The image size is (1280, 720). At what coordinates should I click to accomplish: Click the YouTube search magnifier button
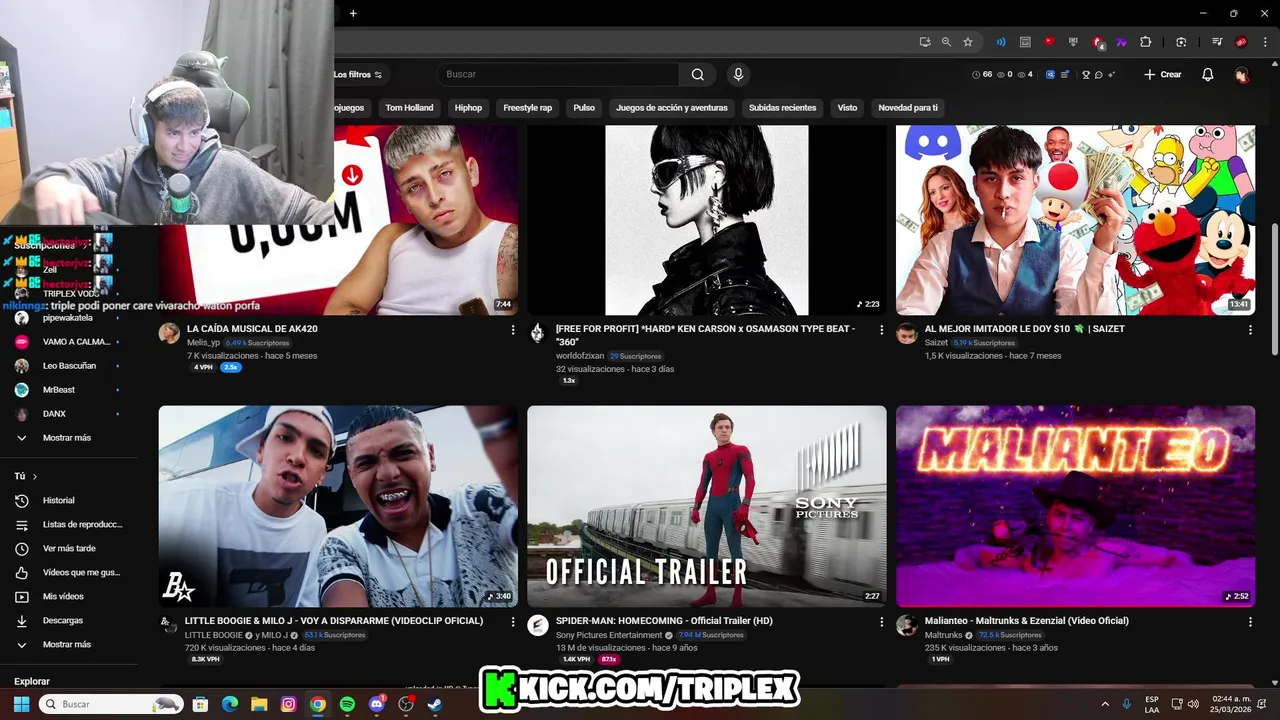pyautogui.click(x=697, y=74)
